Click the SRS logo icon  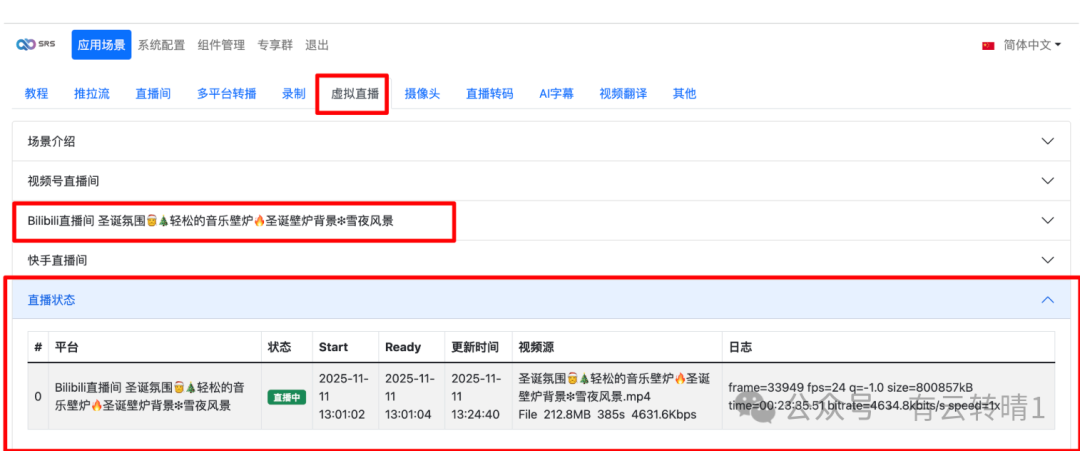pos(36,45)
